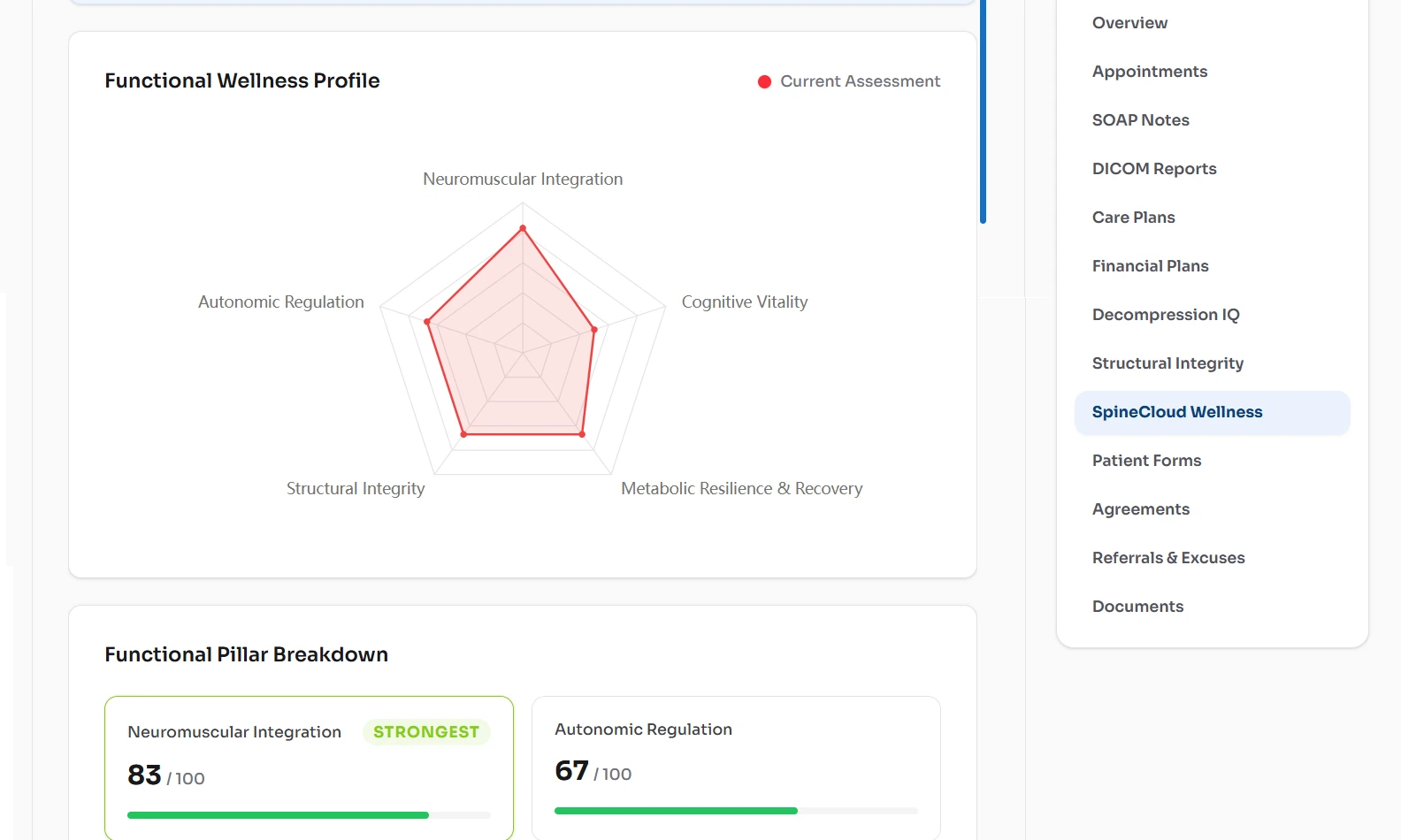Viewport: 1401px width, 840px height.
Task: Click the Autonomic Regulation score 67
Action: coord(571,770)
